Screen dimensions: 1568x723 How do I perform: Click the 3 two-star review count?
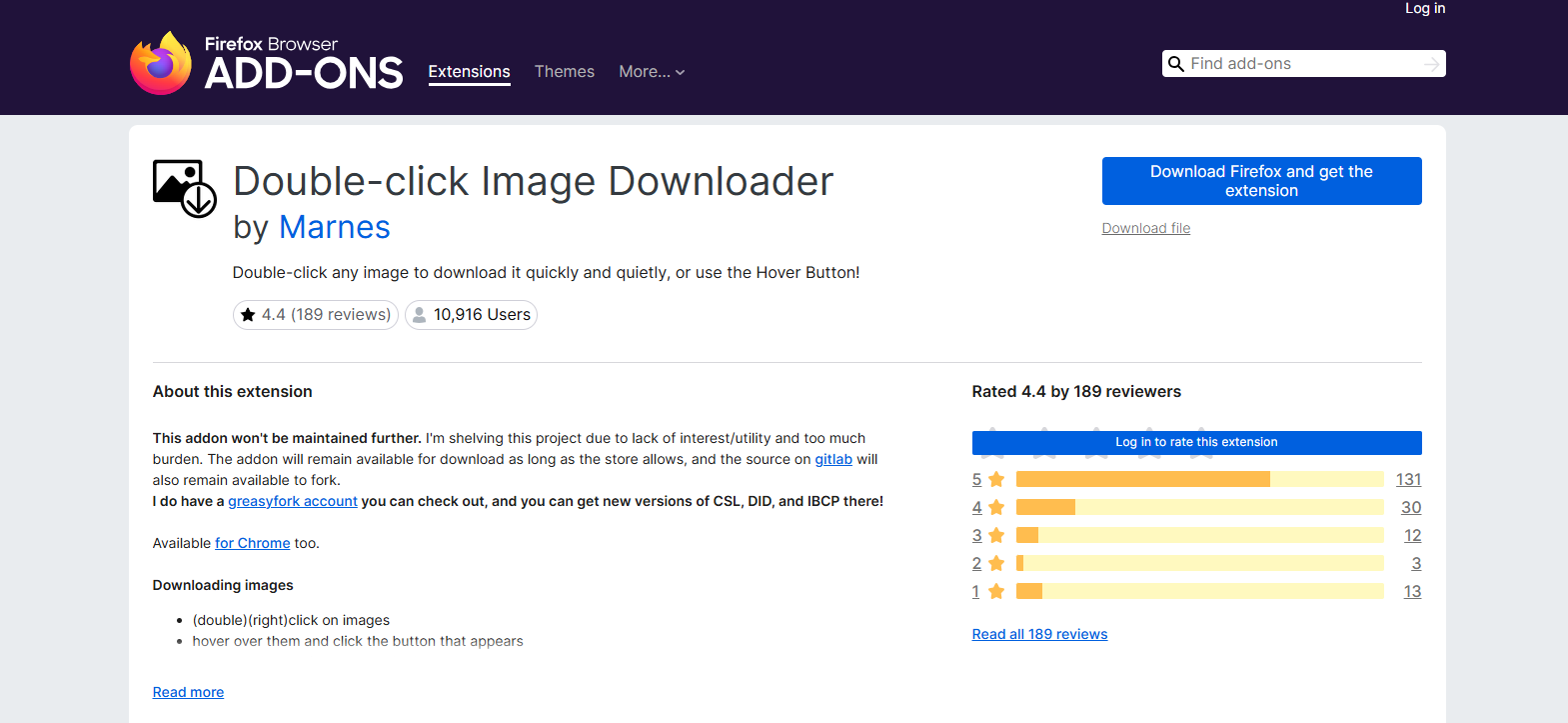[1416, 564]
